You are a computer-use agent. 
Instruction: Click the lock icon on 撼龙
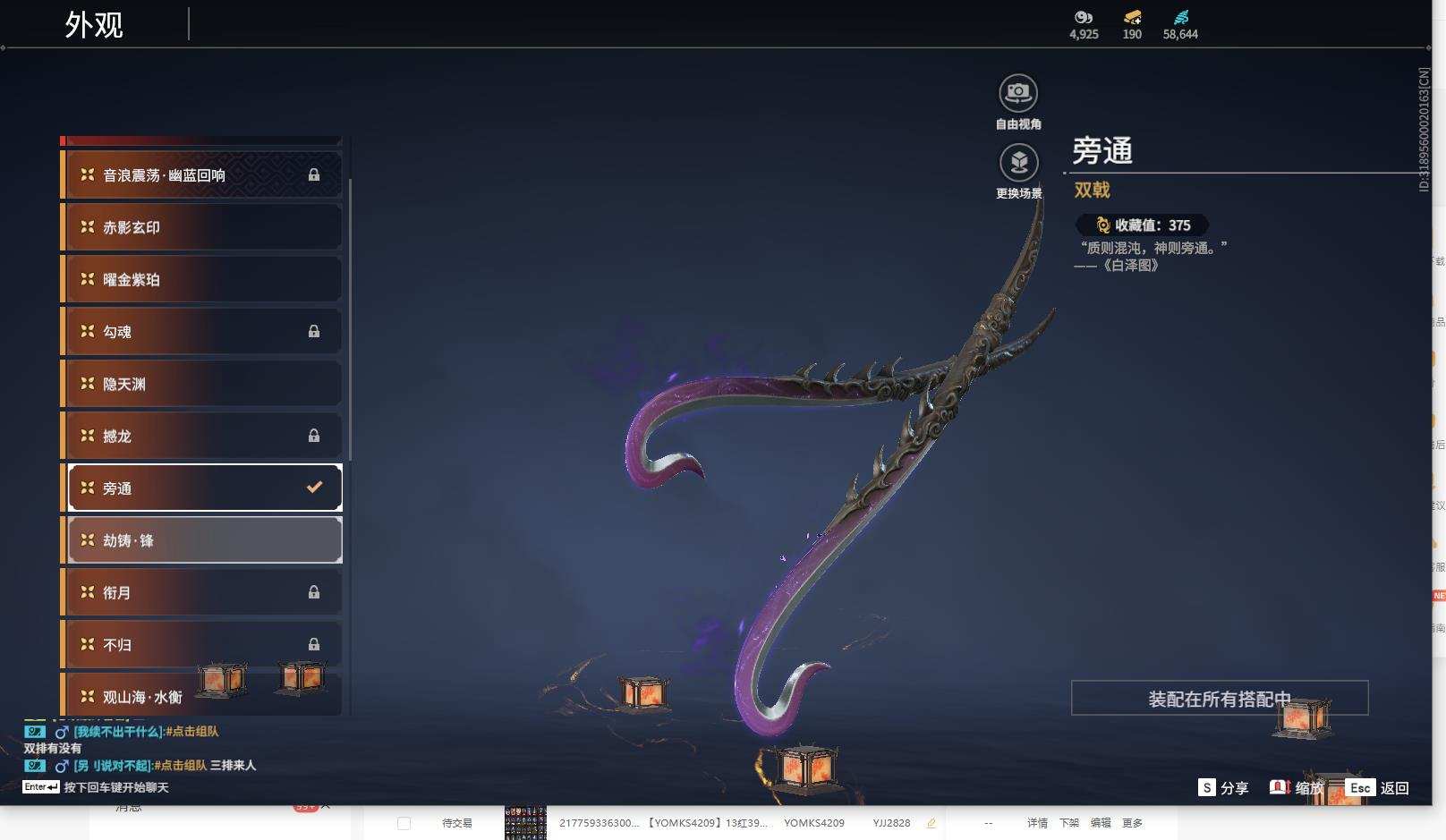[314, 436]
